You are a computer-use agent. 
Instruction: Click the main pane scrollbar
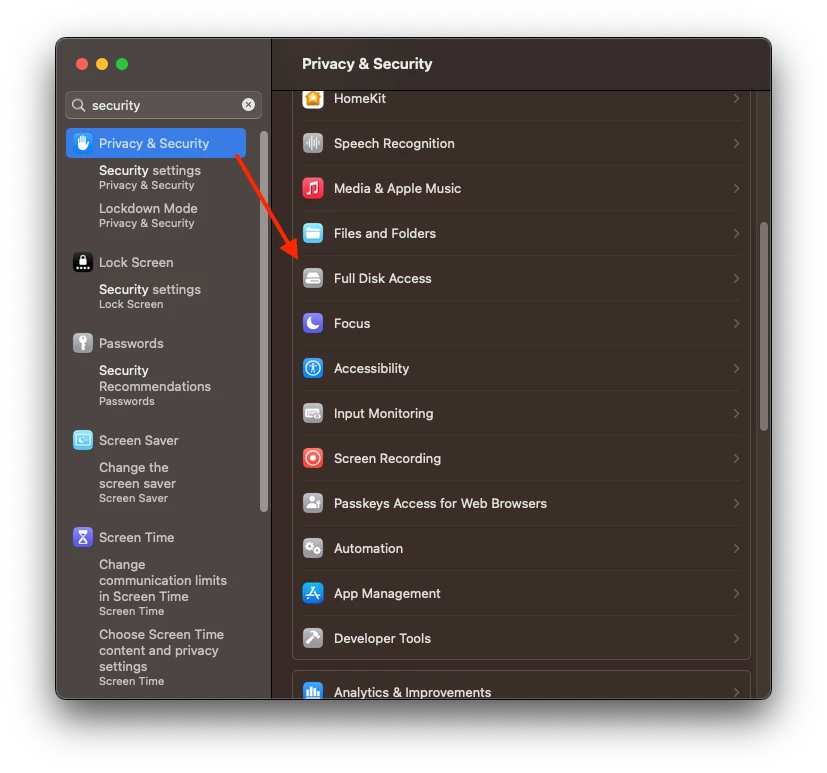click(764, 326)
